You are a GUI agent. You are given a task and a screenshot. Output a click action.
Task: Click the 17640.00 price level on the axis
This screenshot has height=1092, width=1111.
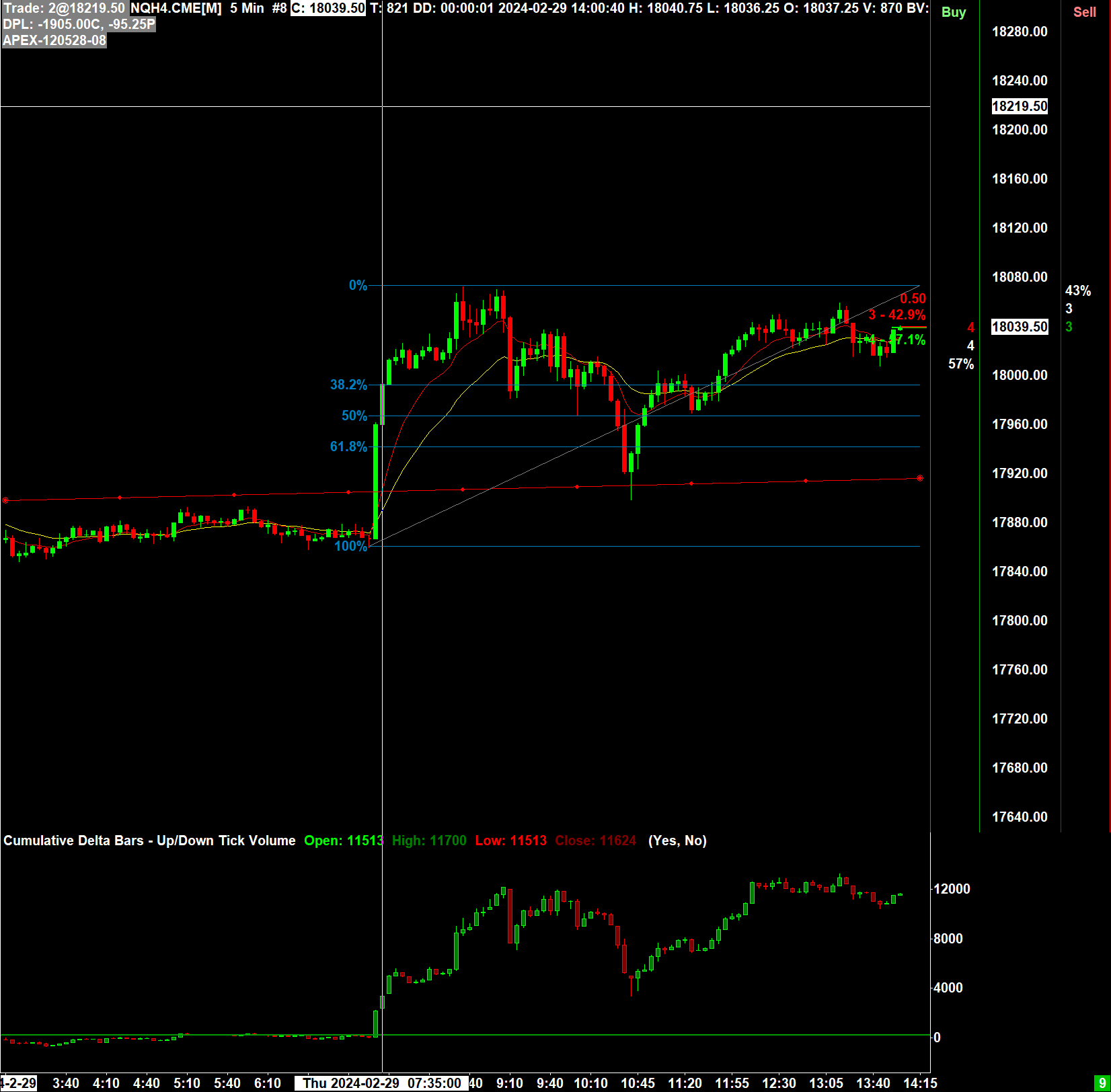click(1020, 817)
